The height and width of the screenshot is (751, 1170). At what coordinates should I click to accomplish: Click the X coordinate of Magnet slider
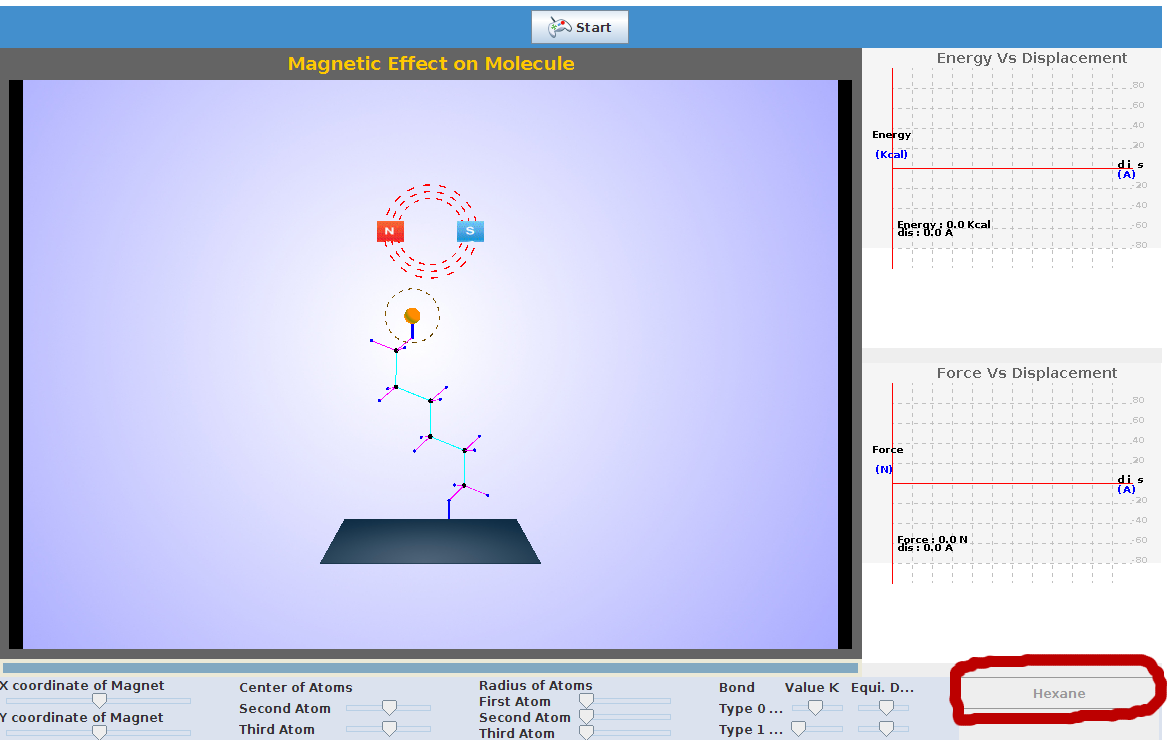(98, 701)
